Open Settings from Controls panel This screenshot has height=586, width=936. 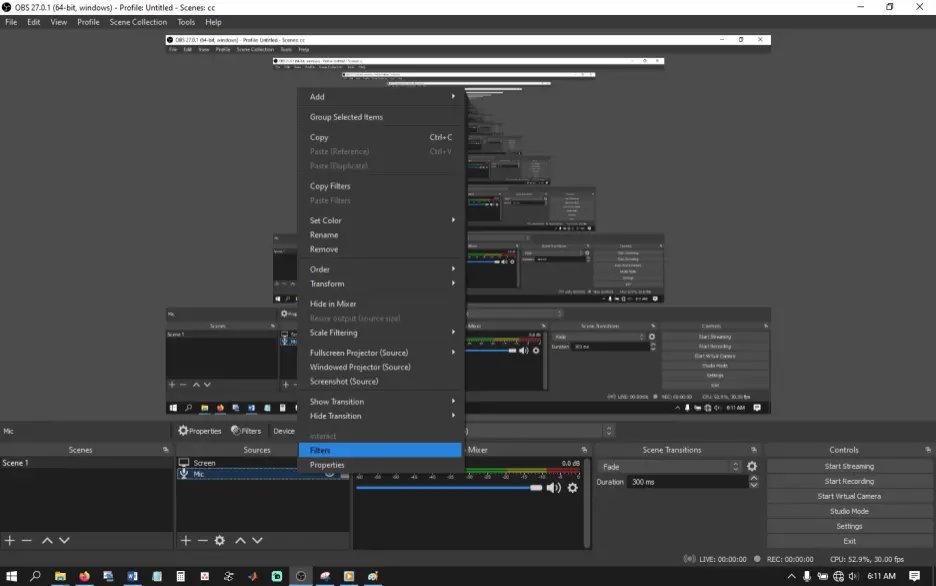point(849,526)
